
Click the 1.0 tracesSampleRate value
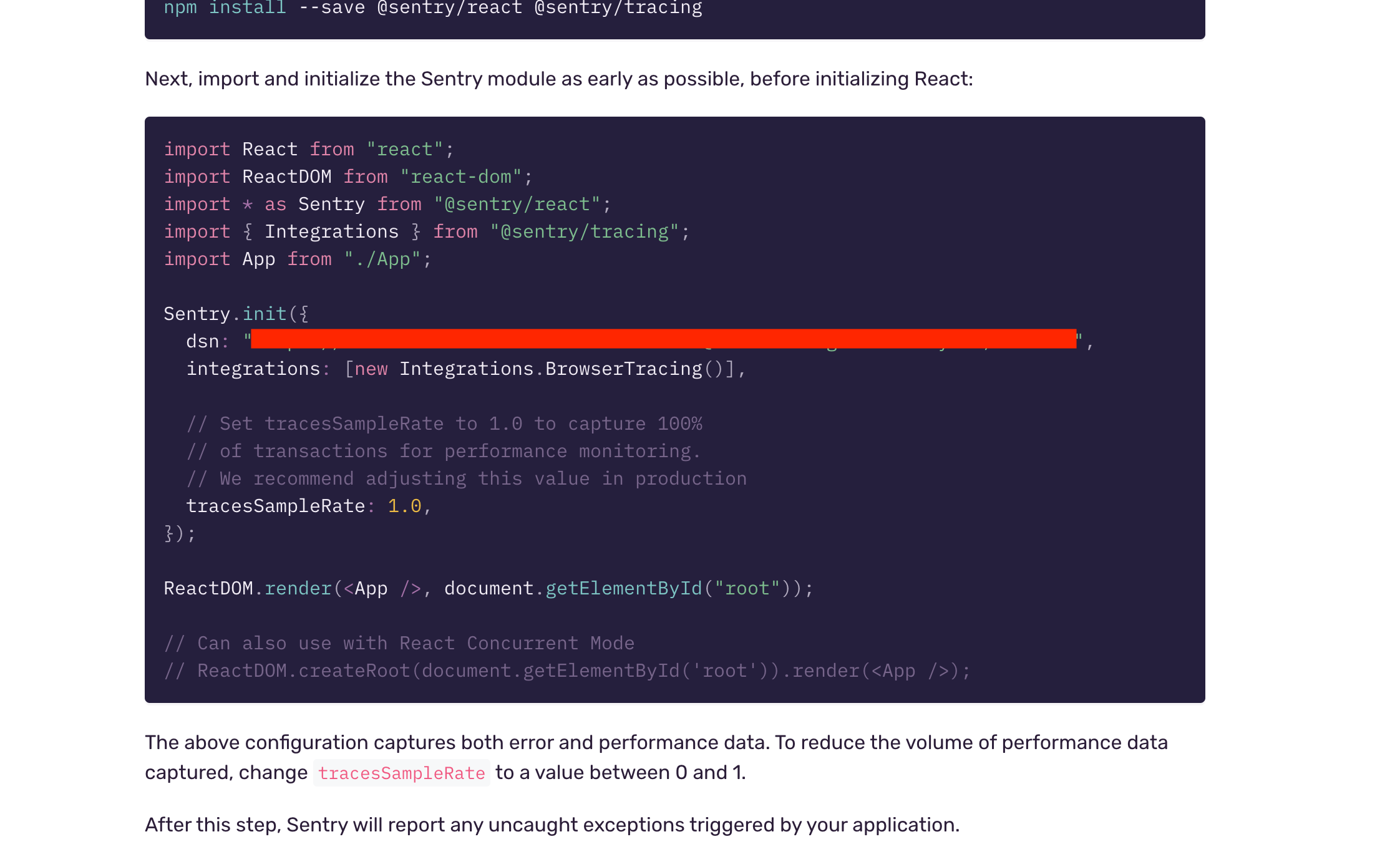tap(404, 506)
